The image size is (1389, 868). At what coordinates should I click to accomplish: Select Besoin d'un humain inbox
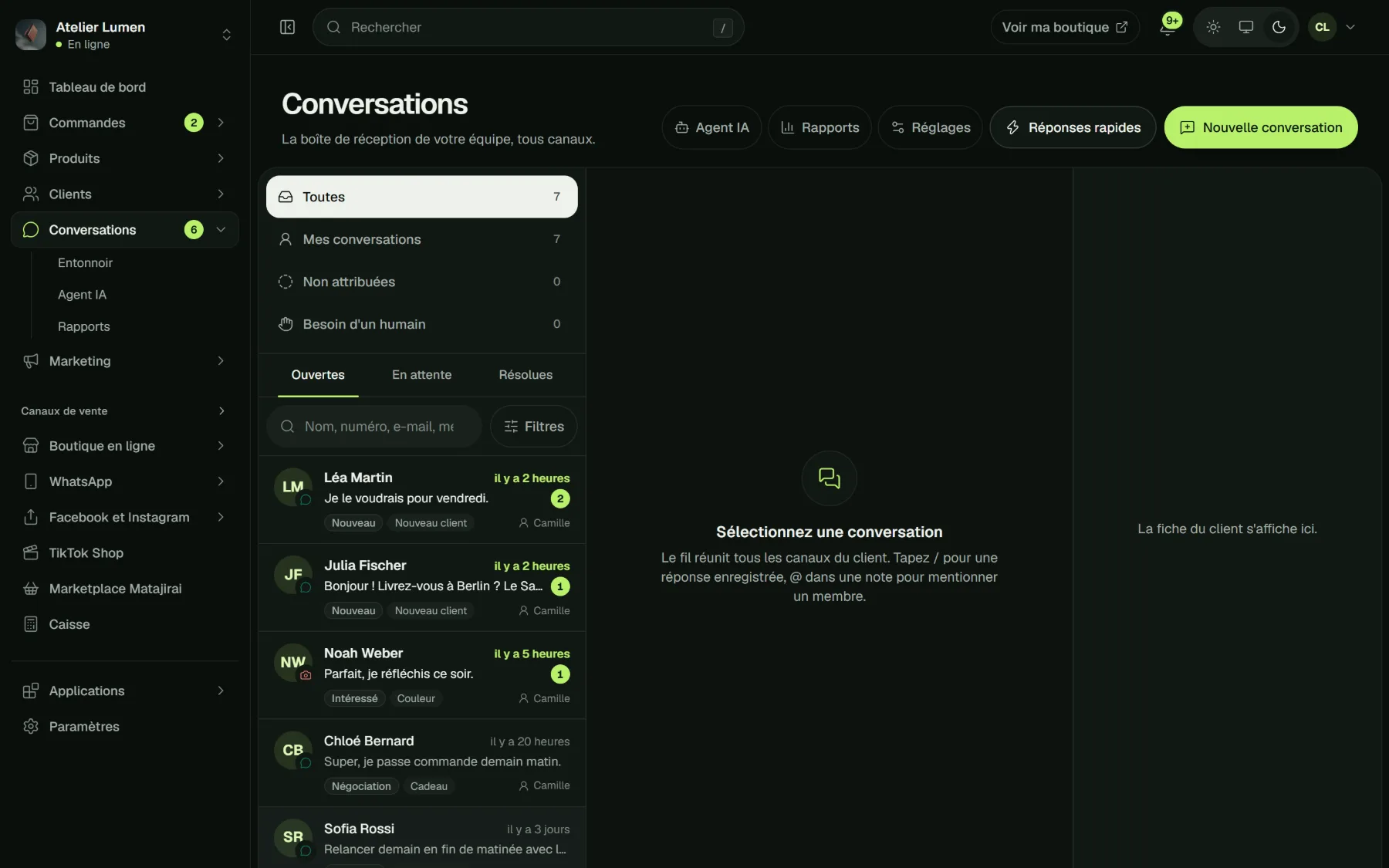pyautogui.click(x=421, y=324)
